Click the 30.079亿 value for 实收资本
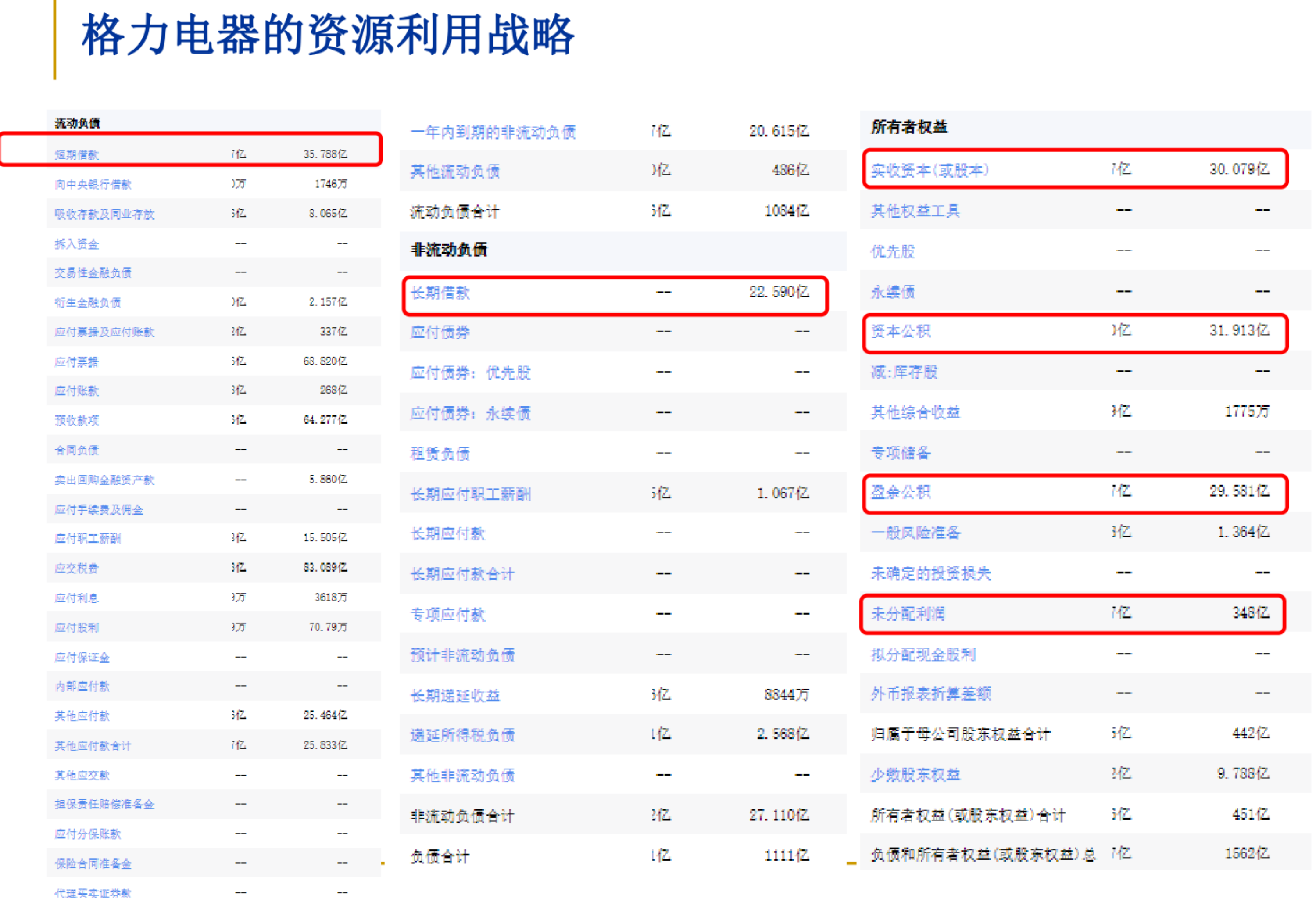This screenshot has width=1316, height=909. tap(1240, 168)
